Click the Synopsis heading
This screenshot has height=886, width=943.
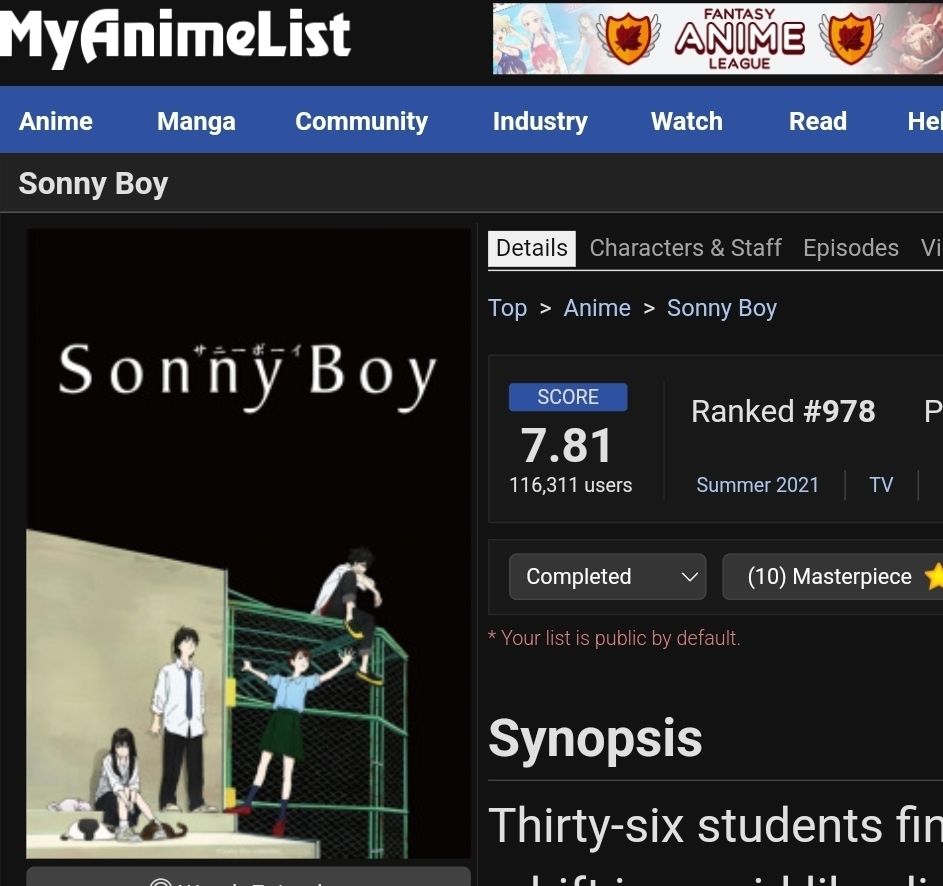595,740
